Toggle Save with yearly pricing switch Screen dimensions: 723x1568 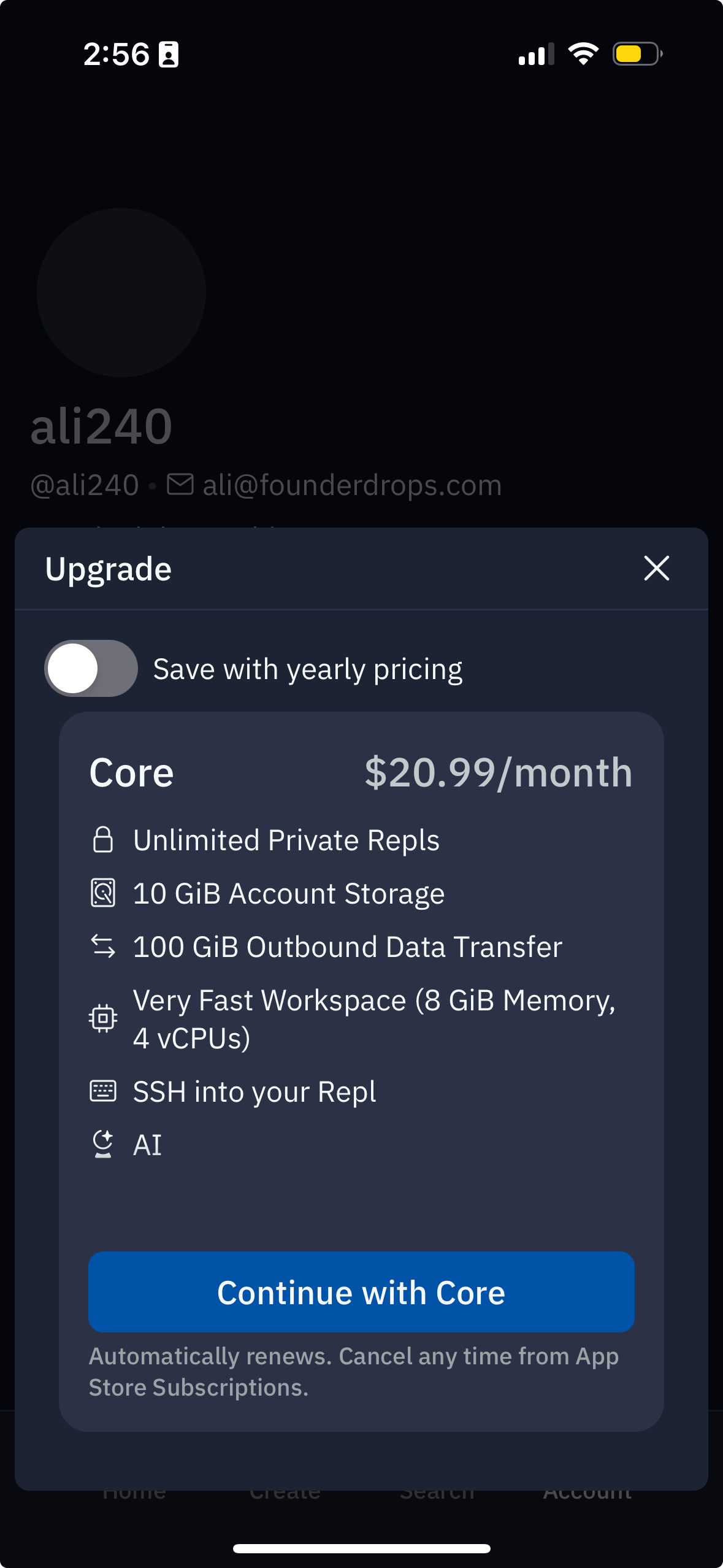coord(91,668)
